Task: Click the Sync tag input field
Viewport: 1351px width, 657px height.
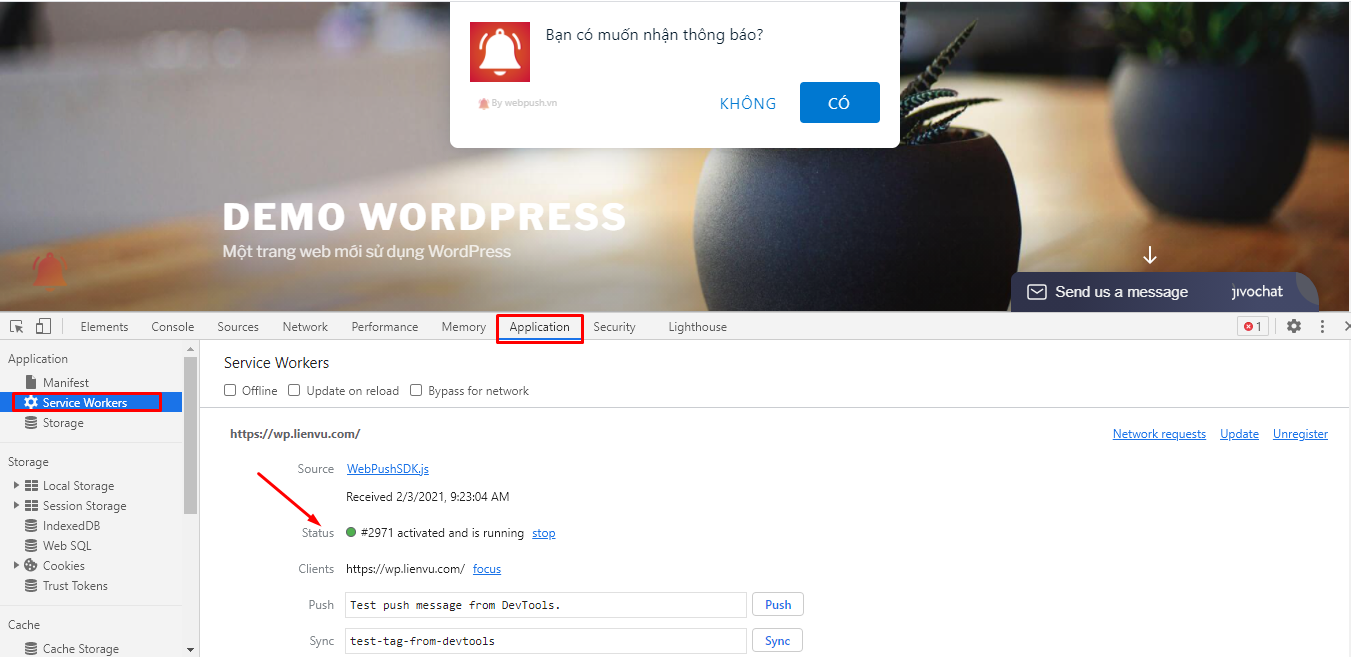Action: (546, 641)
